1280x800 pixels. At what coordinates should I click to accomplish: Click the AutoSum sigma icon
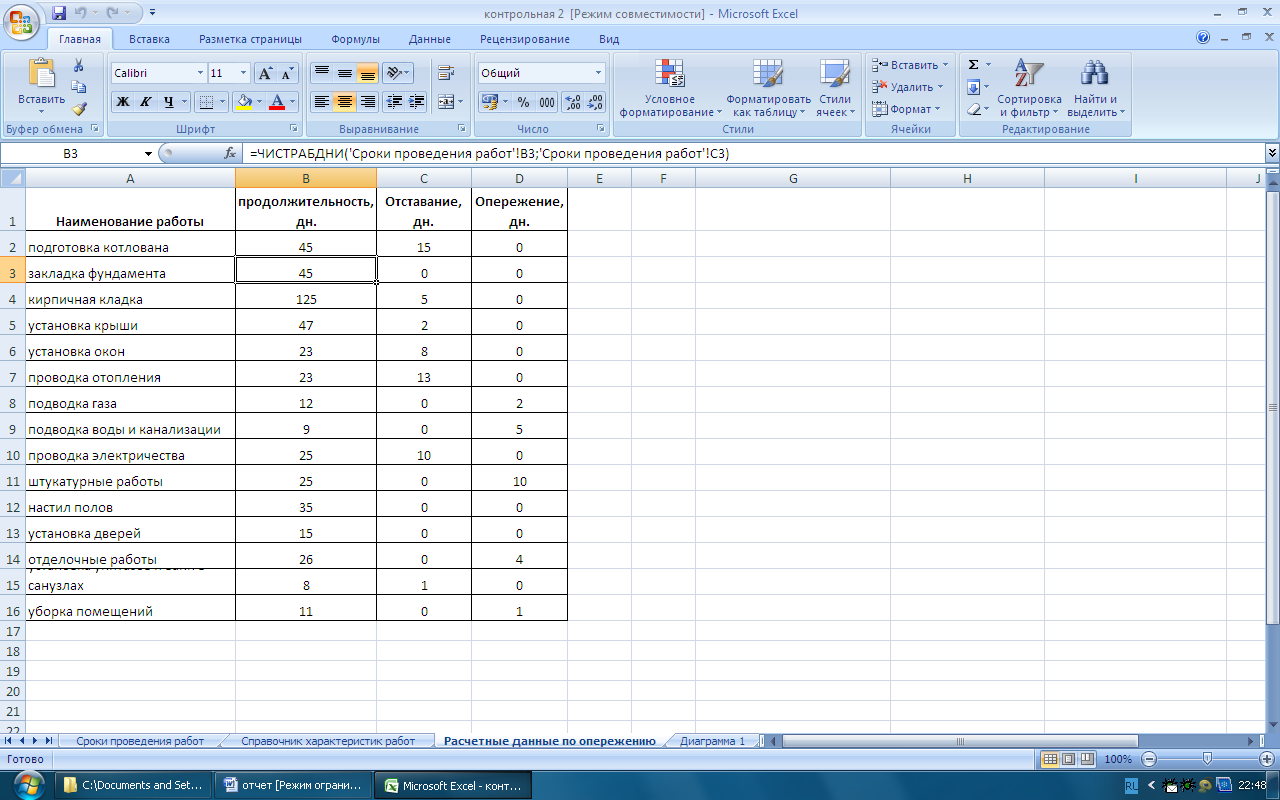973,65
